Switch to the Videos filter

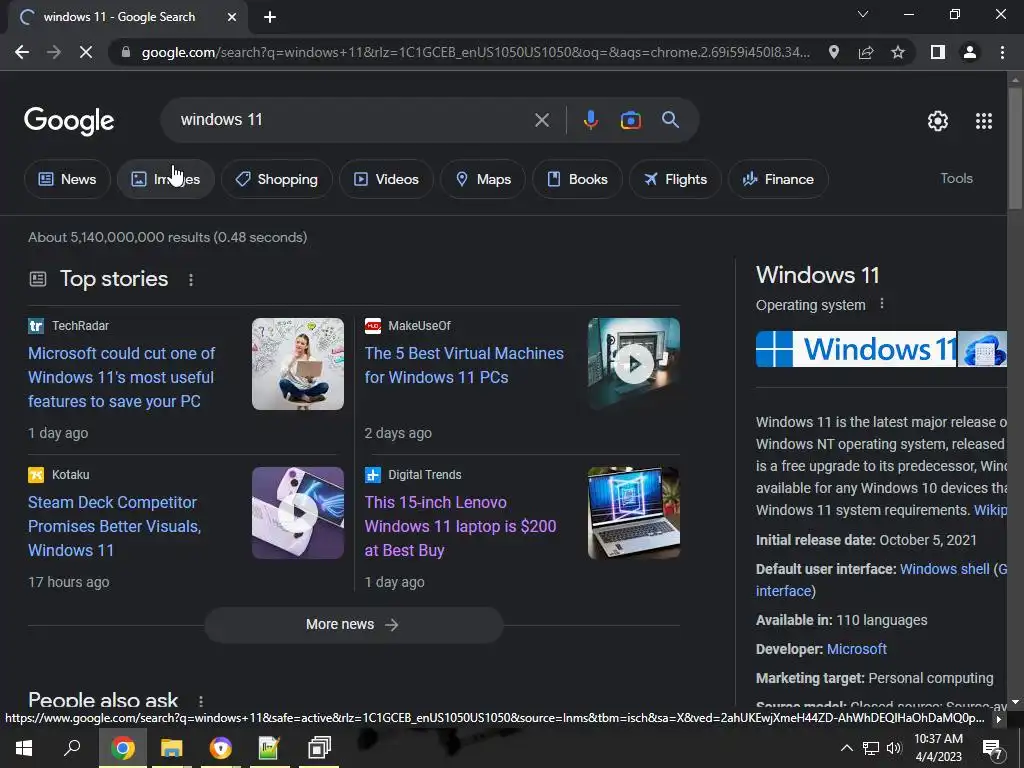[x=387, y=179]
